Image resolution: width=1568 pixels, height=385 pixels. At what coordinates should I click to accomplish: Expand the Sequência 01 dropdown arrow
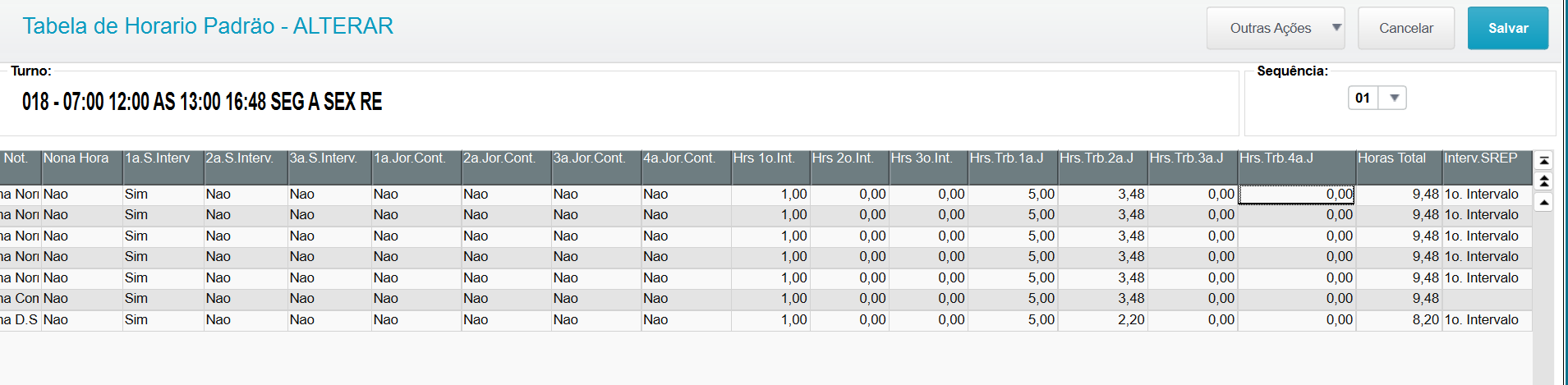[1393, 99]
